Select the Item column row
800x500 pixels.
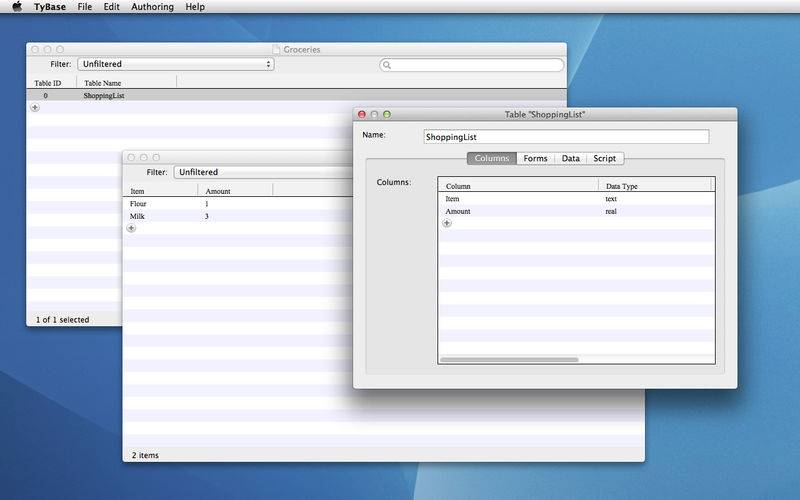click(577, 198)
